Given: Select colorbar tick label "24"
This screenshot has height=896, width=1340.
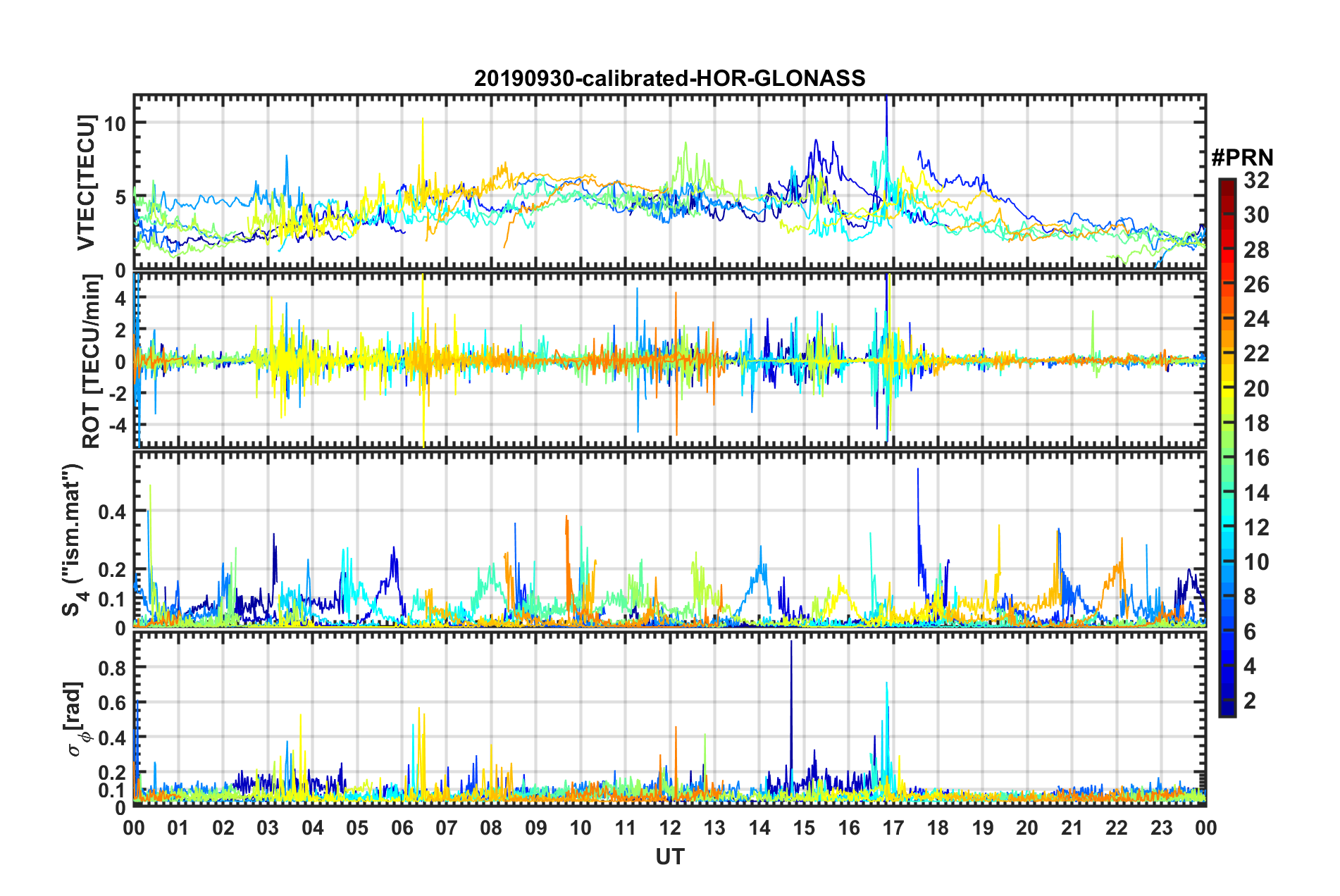Looking at the screenshot, I should coord(1256,319).
